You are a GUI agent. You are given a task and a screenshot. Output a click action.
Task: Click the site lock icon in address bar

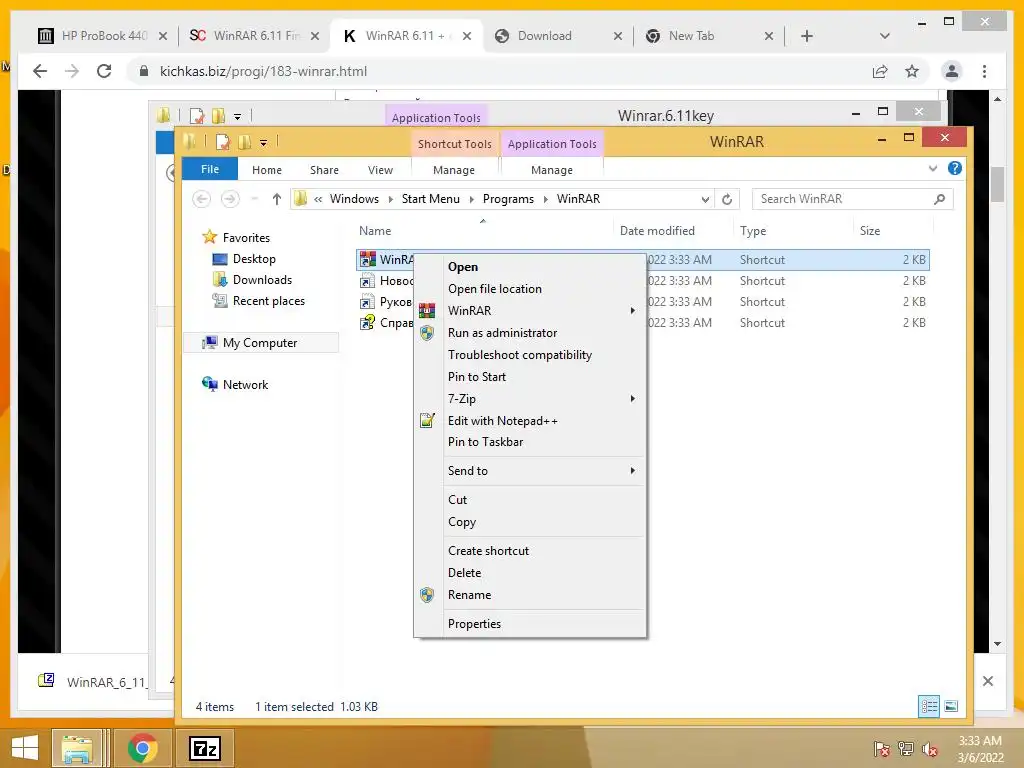[x=144, y=71]
